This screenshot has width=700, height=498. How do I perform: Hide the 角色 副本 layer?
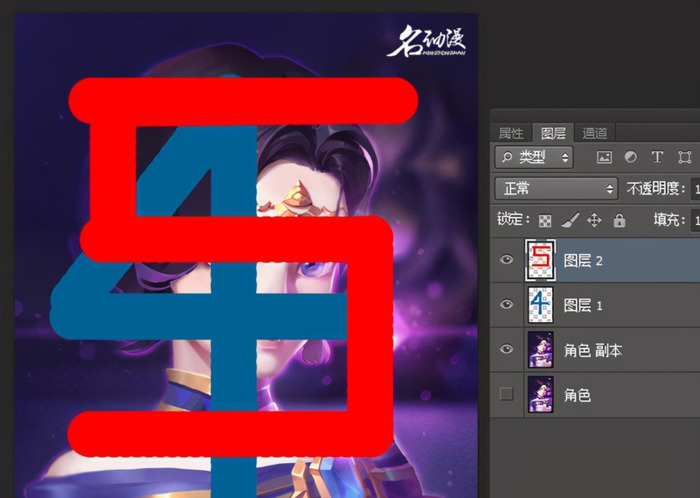pos(506,349)
